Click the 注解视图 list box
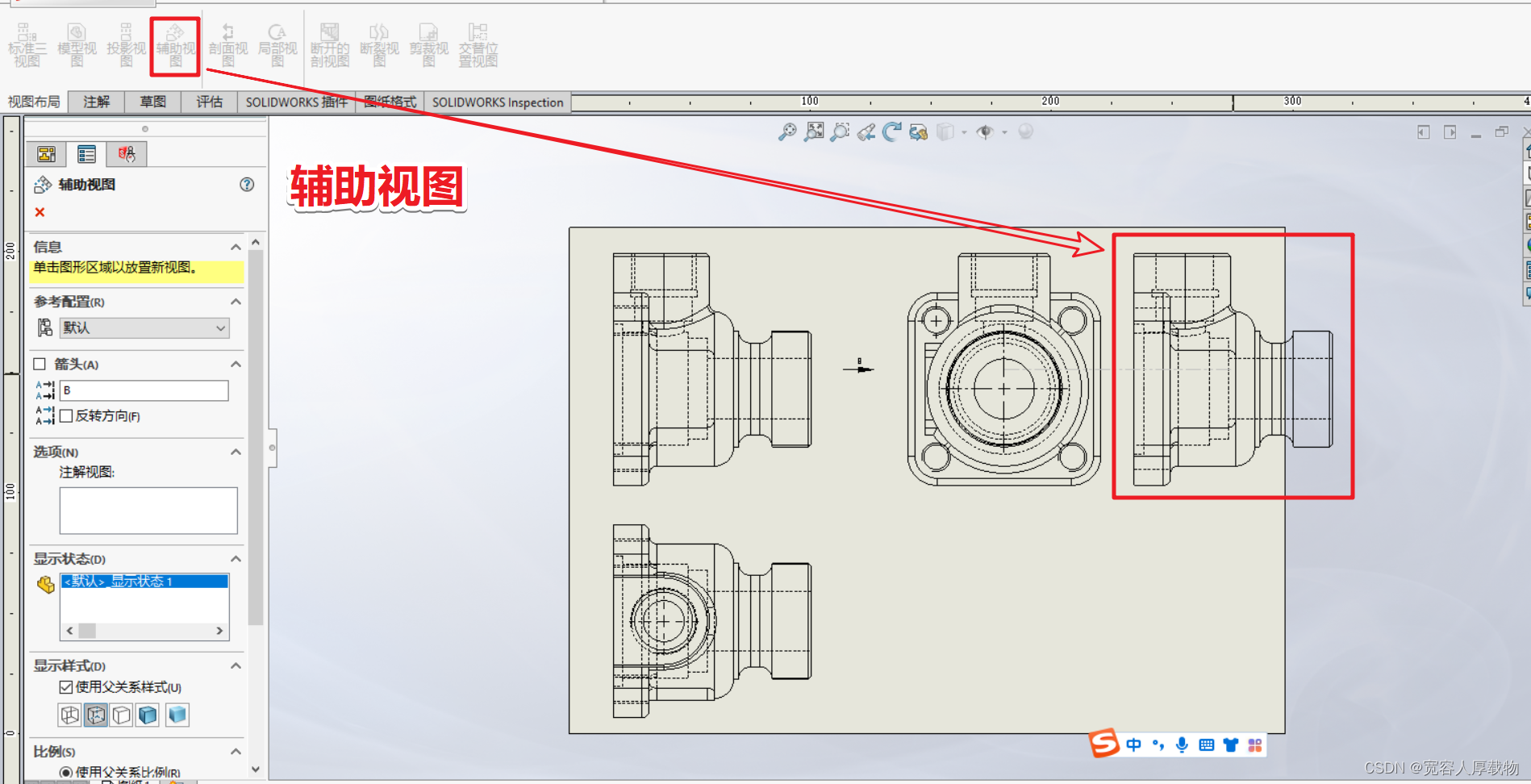This screenshot has width=1531, height=784. coord(148,511)
